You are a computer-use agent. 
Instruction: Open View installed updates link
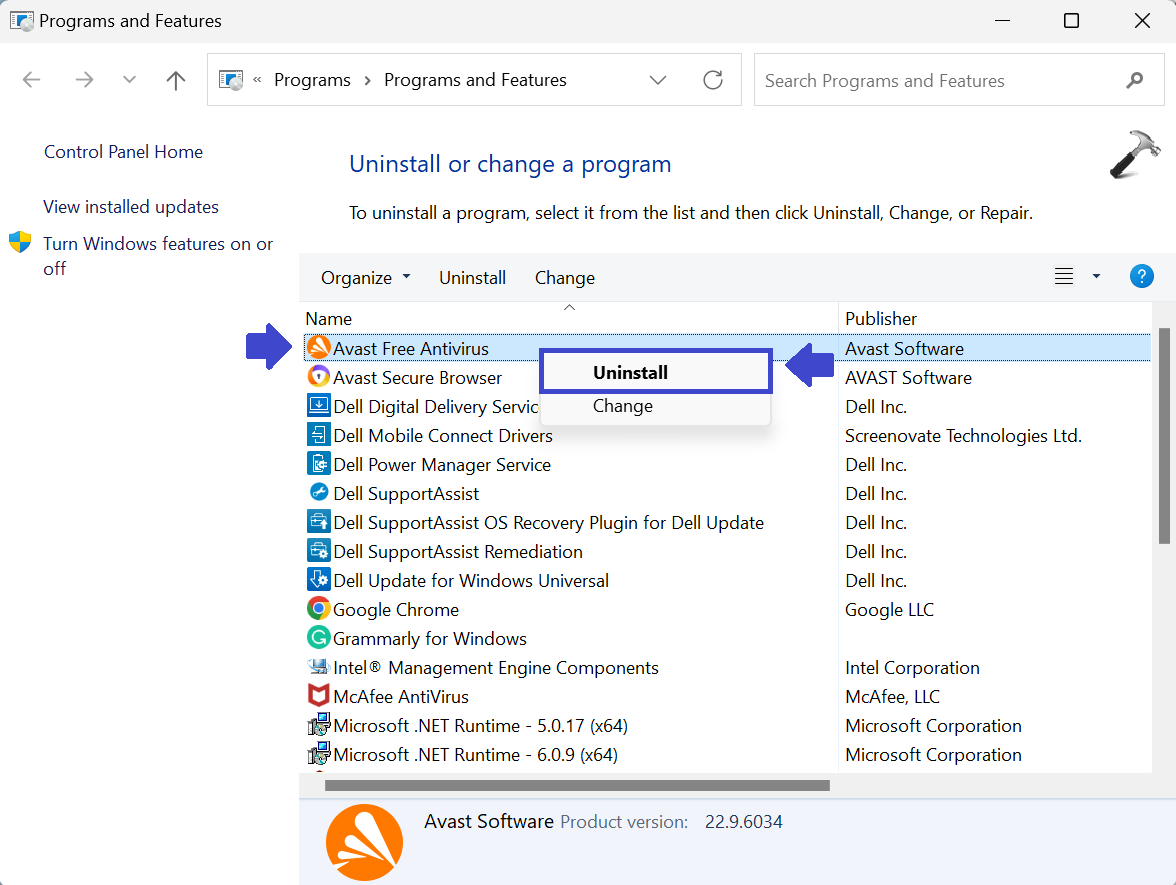coord(131,206)
